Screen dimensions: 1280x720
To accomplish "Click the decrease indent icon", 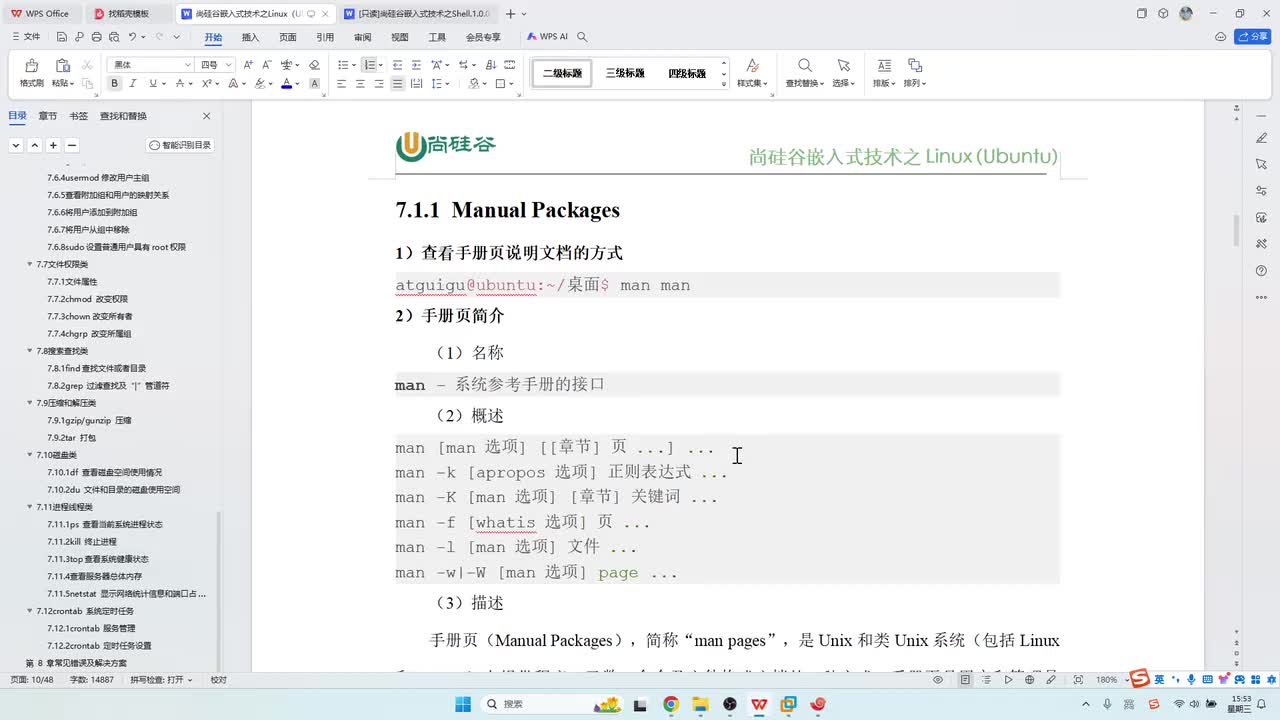I will [x=397, y=64].
